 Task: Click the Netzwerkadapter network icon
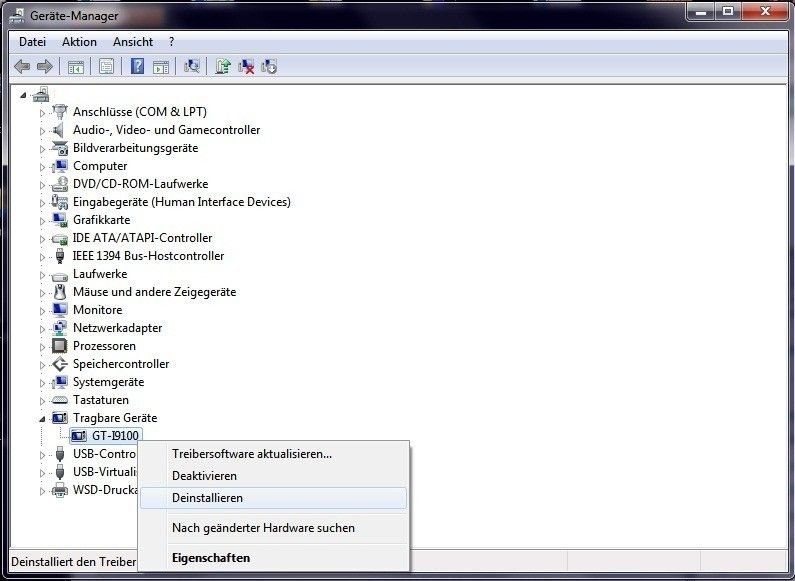coord(60,328)
